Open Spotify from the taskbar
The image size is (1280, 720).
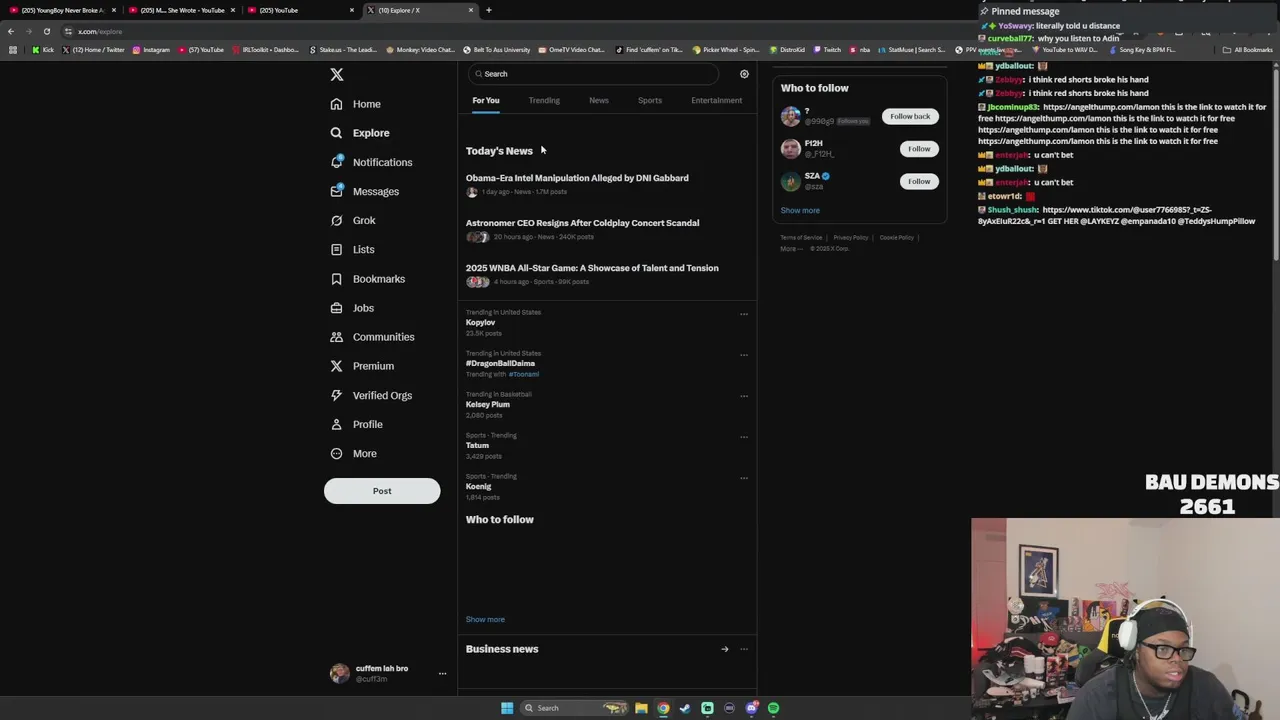pos(773,708)
